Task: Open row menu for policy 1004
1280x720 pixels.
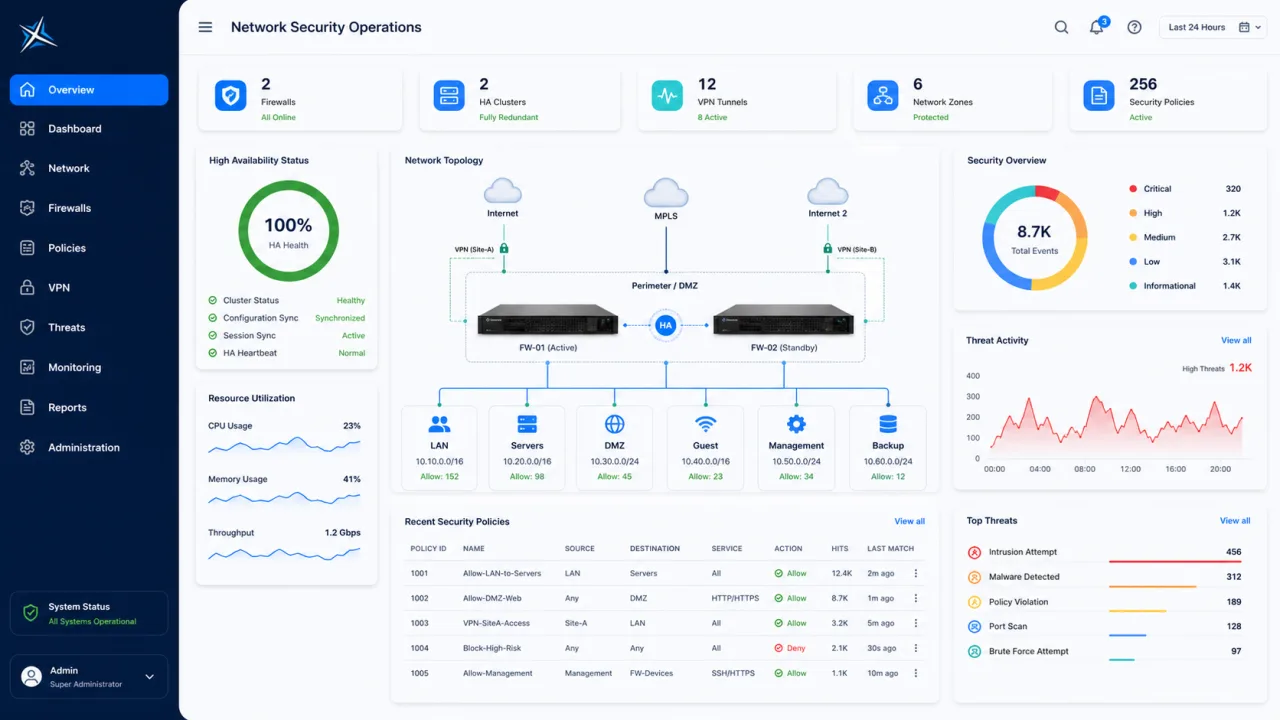Action: pyautogui.click(x=915, y=648)
